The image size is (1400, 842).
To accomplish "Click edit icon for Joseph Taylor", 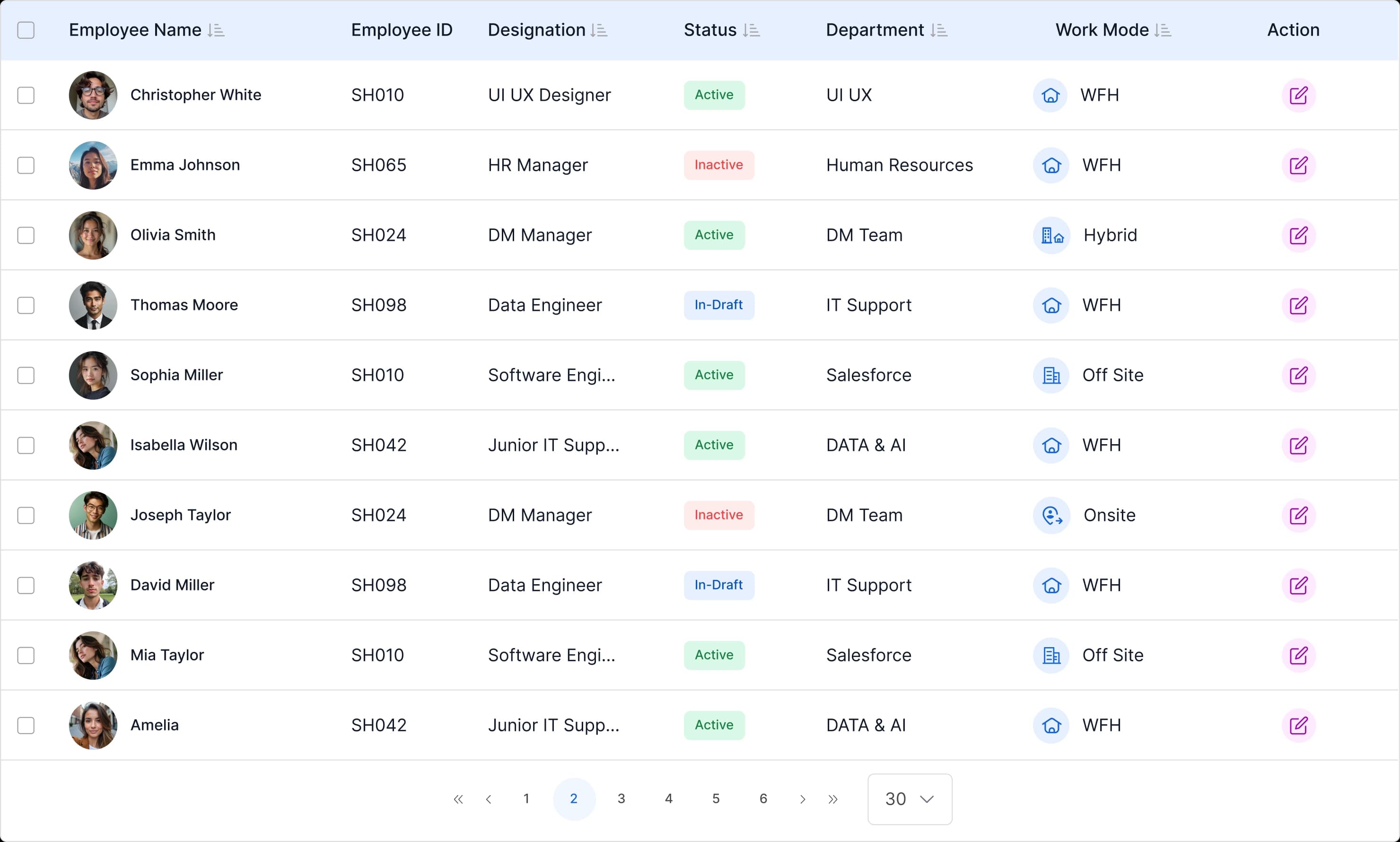I will [x=1298, y=515].
